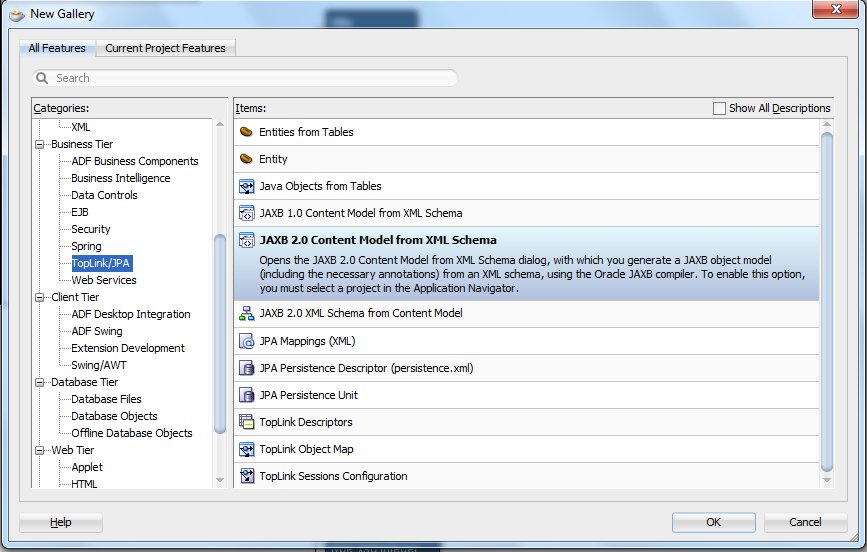Collapse the Business Tier category
This screenshot has width=867, height=552.
point(40,144)
